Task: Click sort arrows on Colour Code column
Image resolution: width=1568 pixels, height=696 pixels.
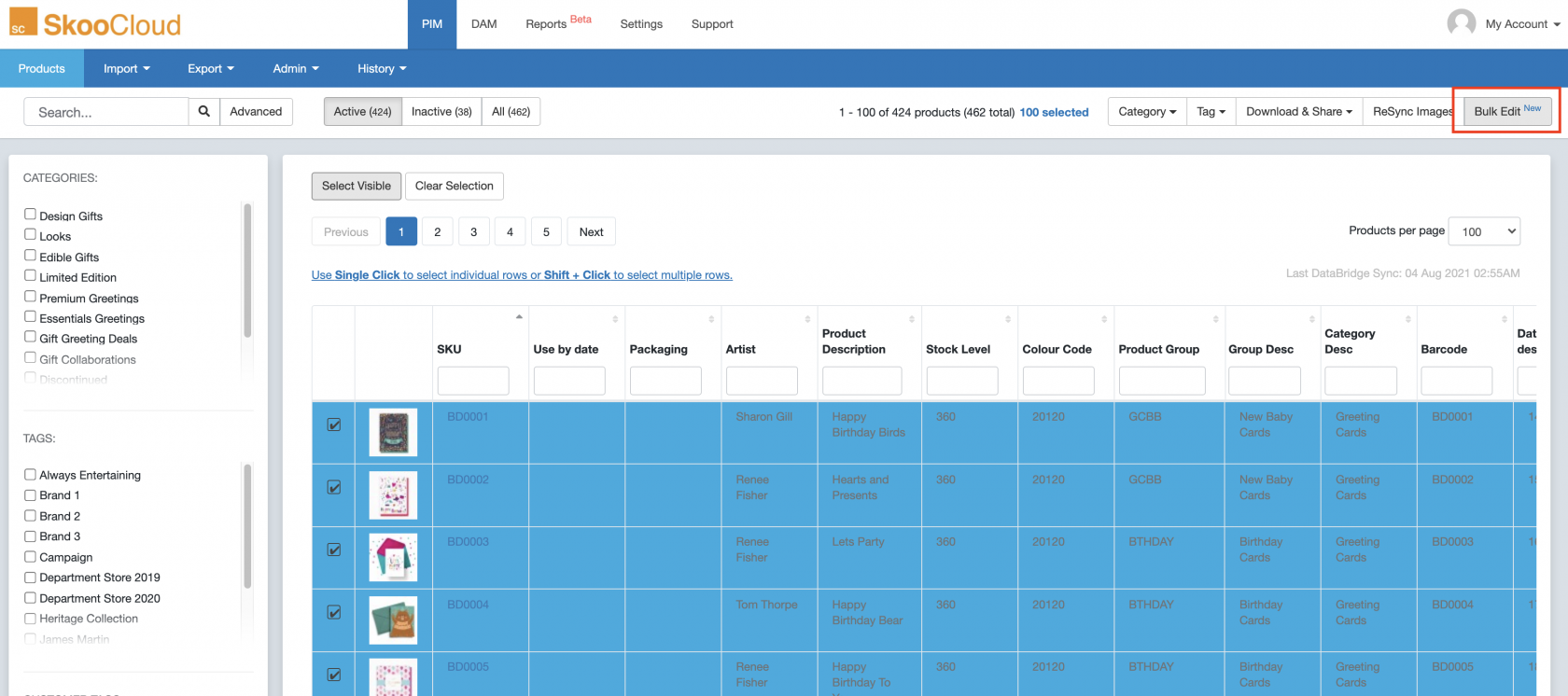Action: pos(1104,319)
